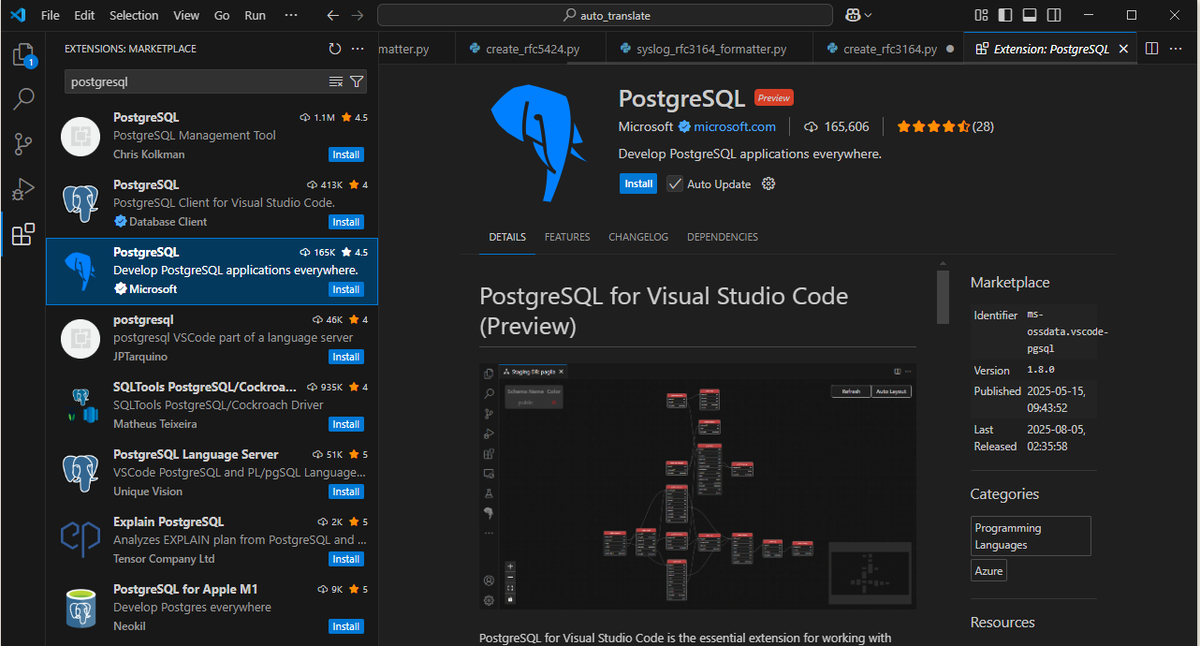The width and height of the screenshot is (1200, 646).
Task: Expand the hidden menu bar items
Action: [x=291, y=15]
